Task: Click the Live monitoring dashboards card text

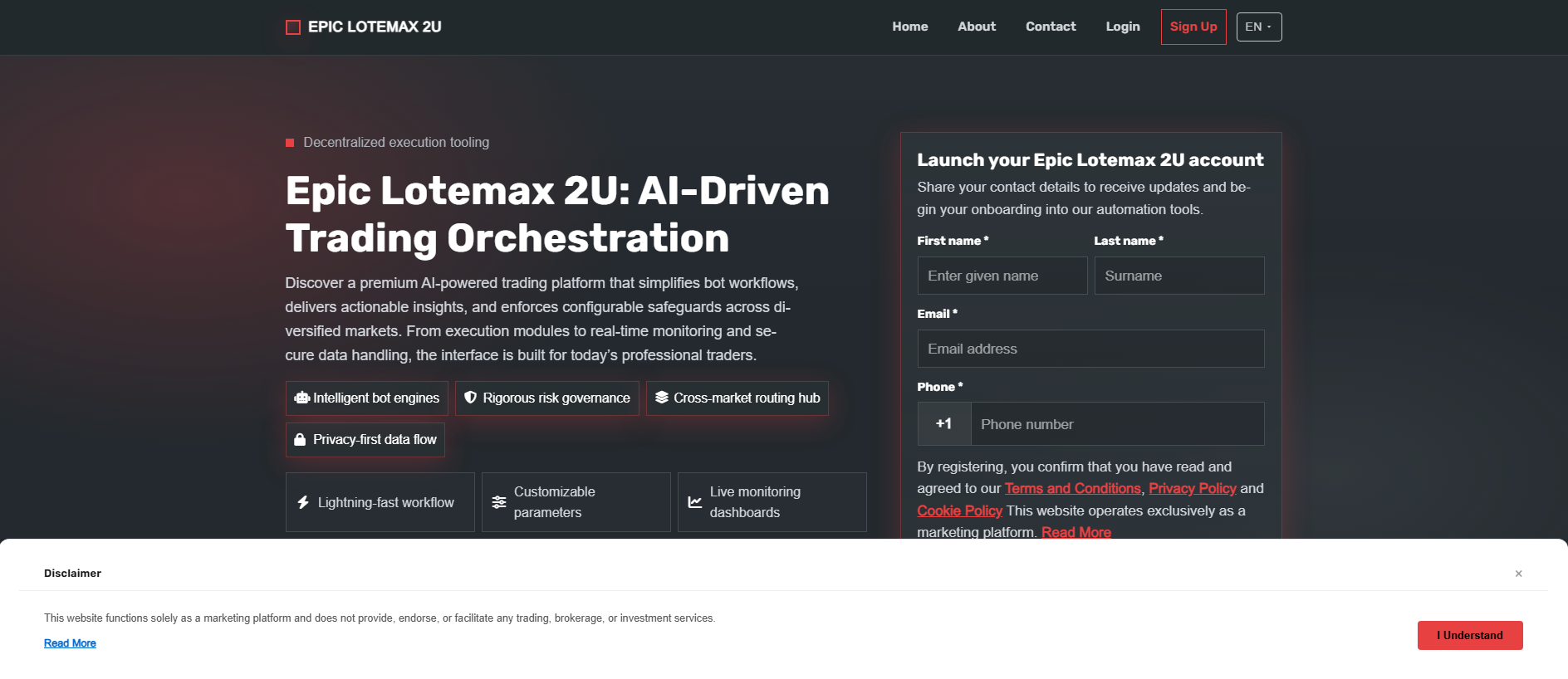Action: (755, 502)
